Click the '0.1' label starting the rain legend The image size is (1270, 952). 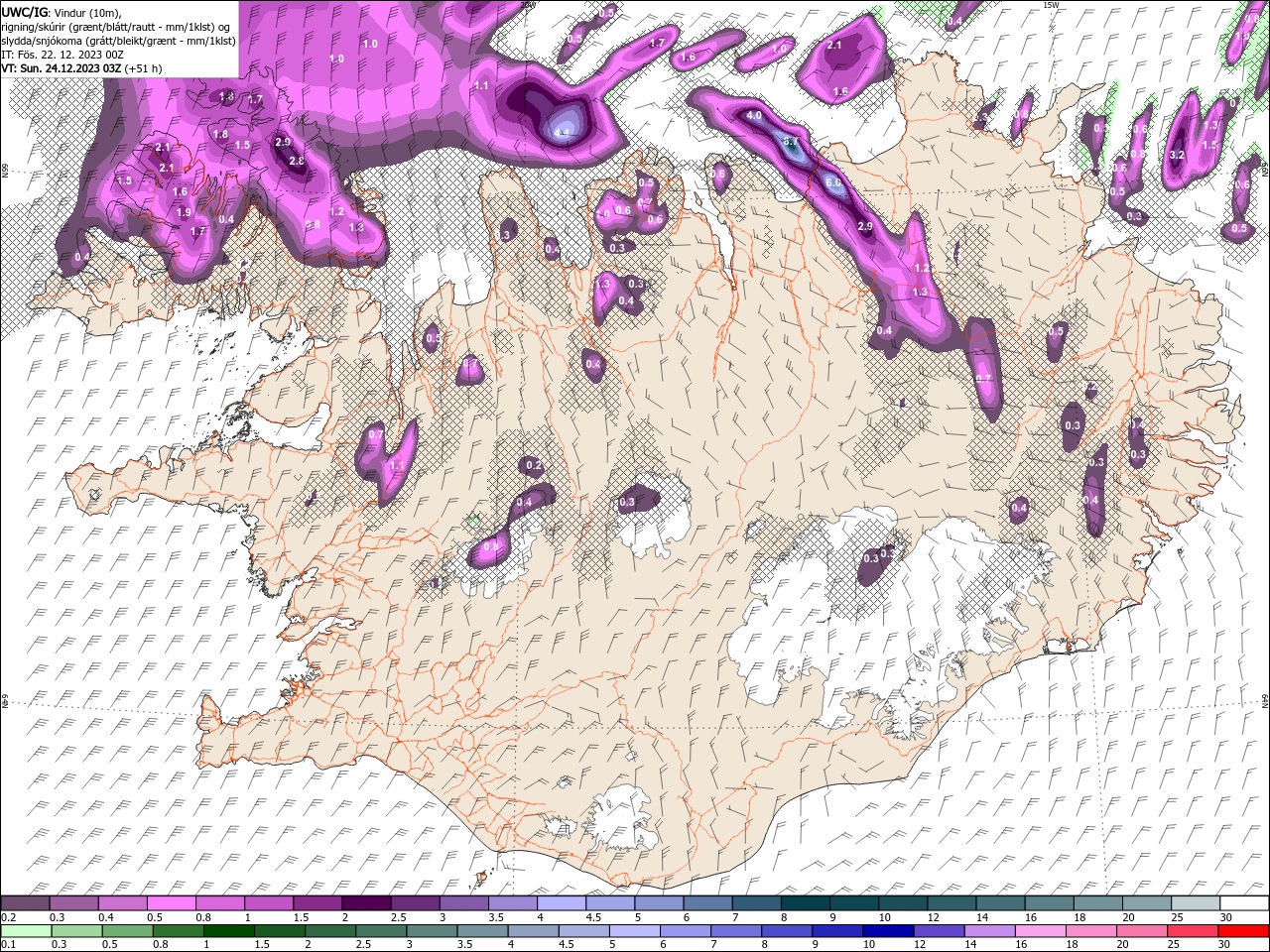pyautogui.click(x=7, y=945)
